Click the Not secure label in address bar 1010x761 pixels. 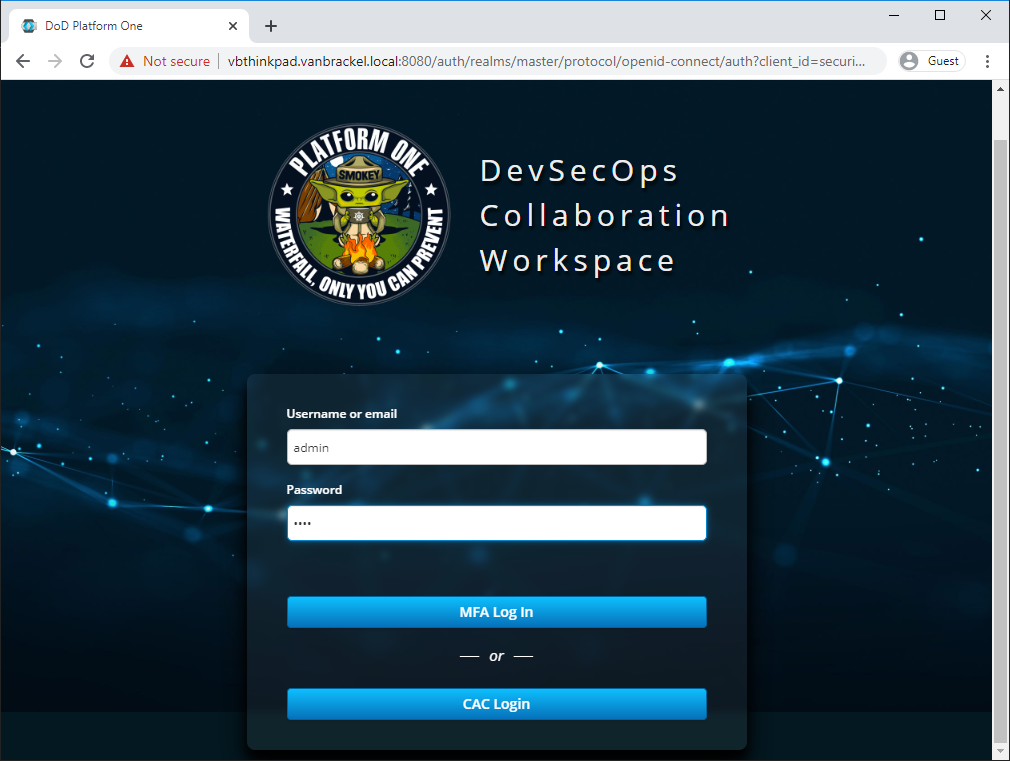pos(172,60)
